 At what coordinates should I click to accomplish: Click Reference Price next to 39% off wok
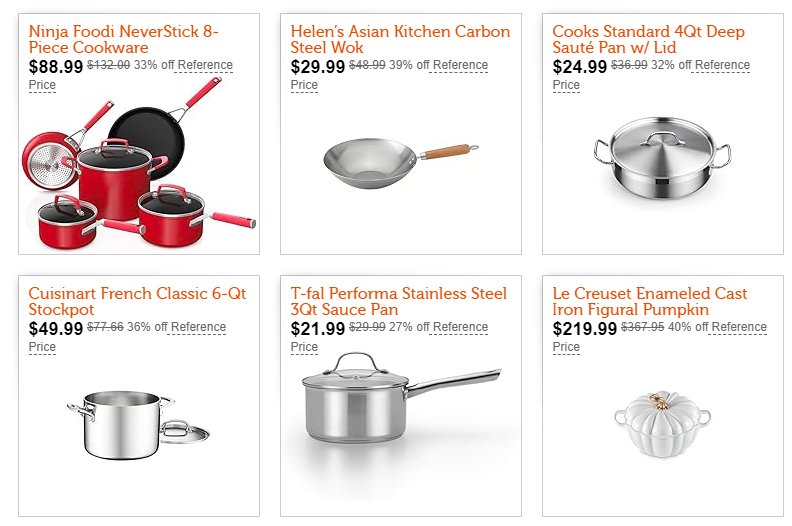pyautogui.click(x=459, y=65)
